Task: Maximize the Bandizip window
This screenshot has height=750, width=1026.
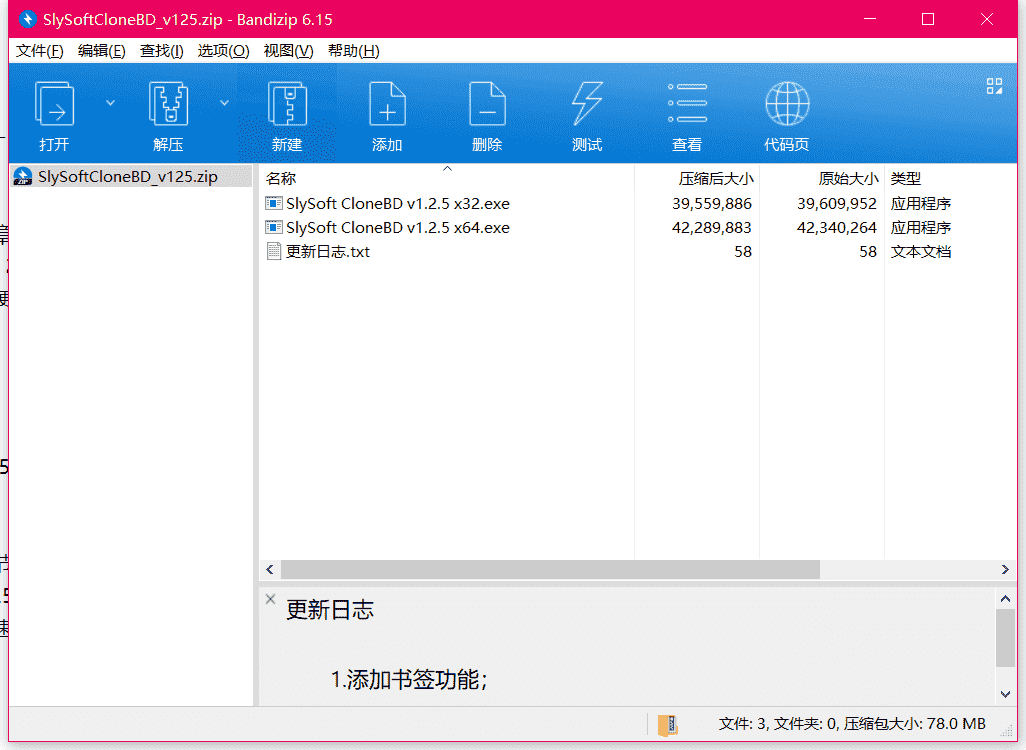Action: [928, 19]
